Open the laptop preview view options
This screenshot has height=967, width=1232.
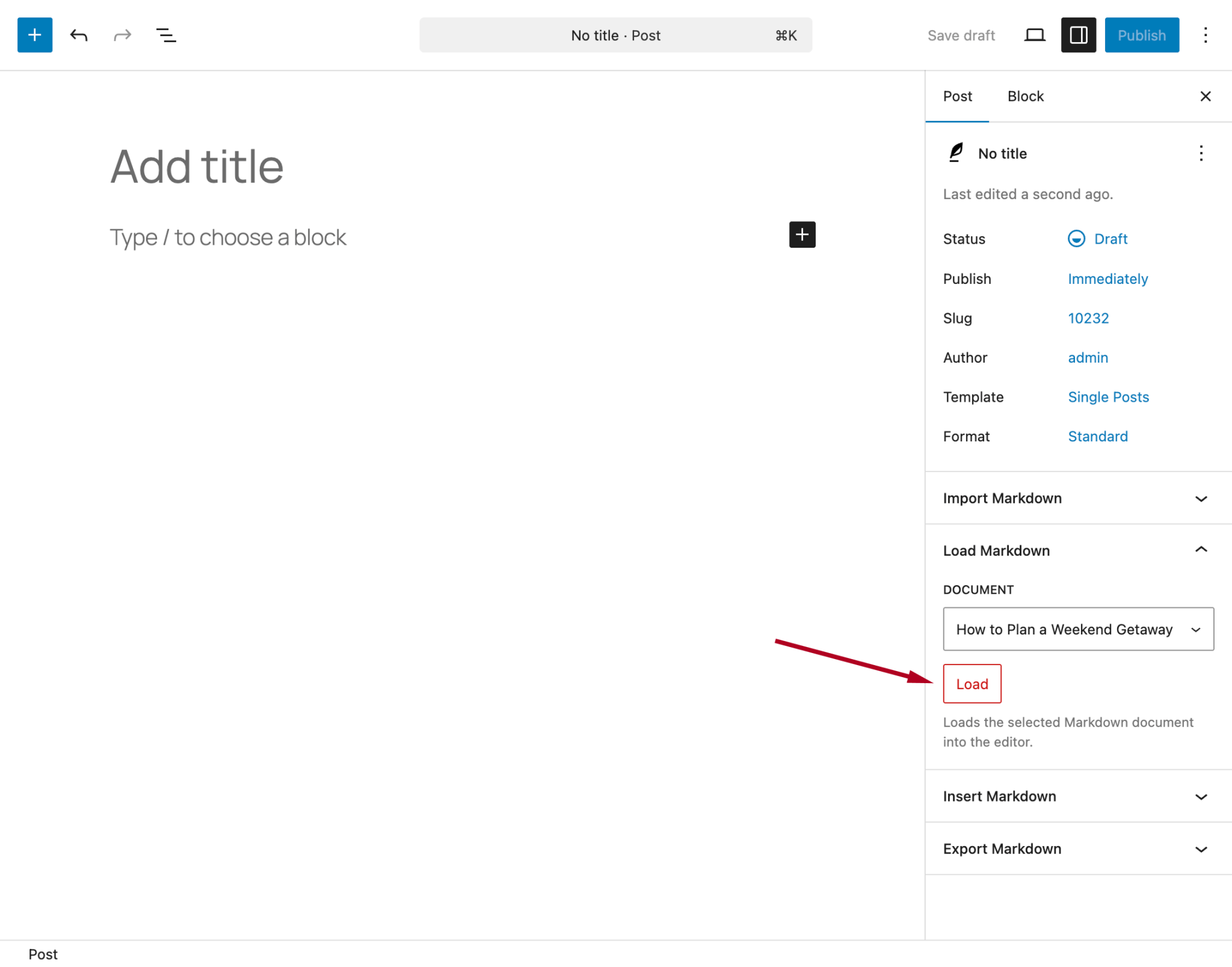coord(1034,35)
